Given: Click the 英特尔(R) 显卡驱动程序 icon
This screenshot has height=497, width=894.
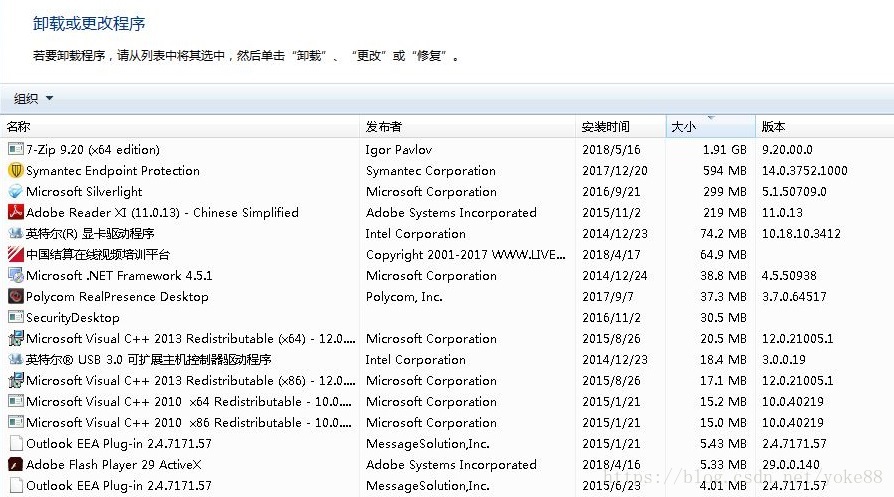Looking at the screenshot, I should [16, 233].
